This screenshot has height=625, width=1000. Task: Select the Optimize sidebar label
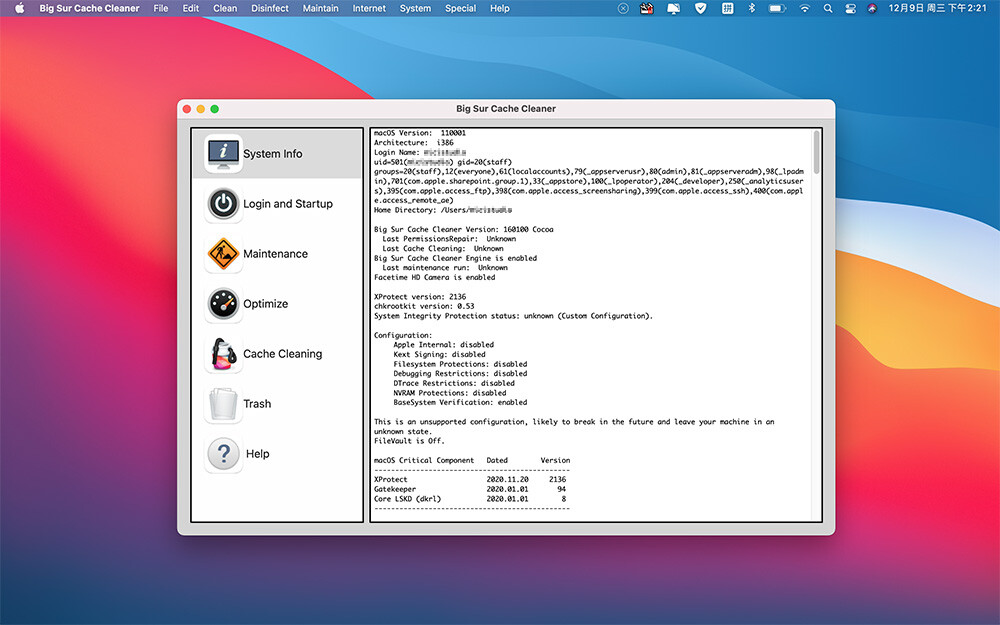click(265, 304)
